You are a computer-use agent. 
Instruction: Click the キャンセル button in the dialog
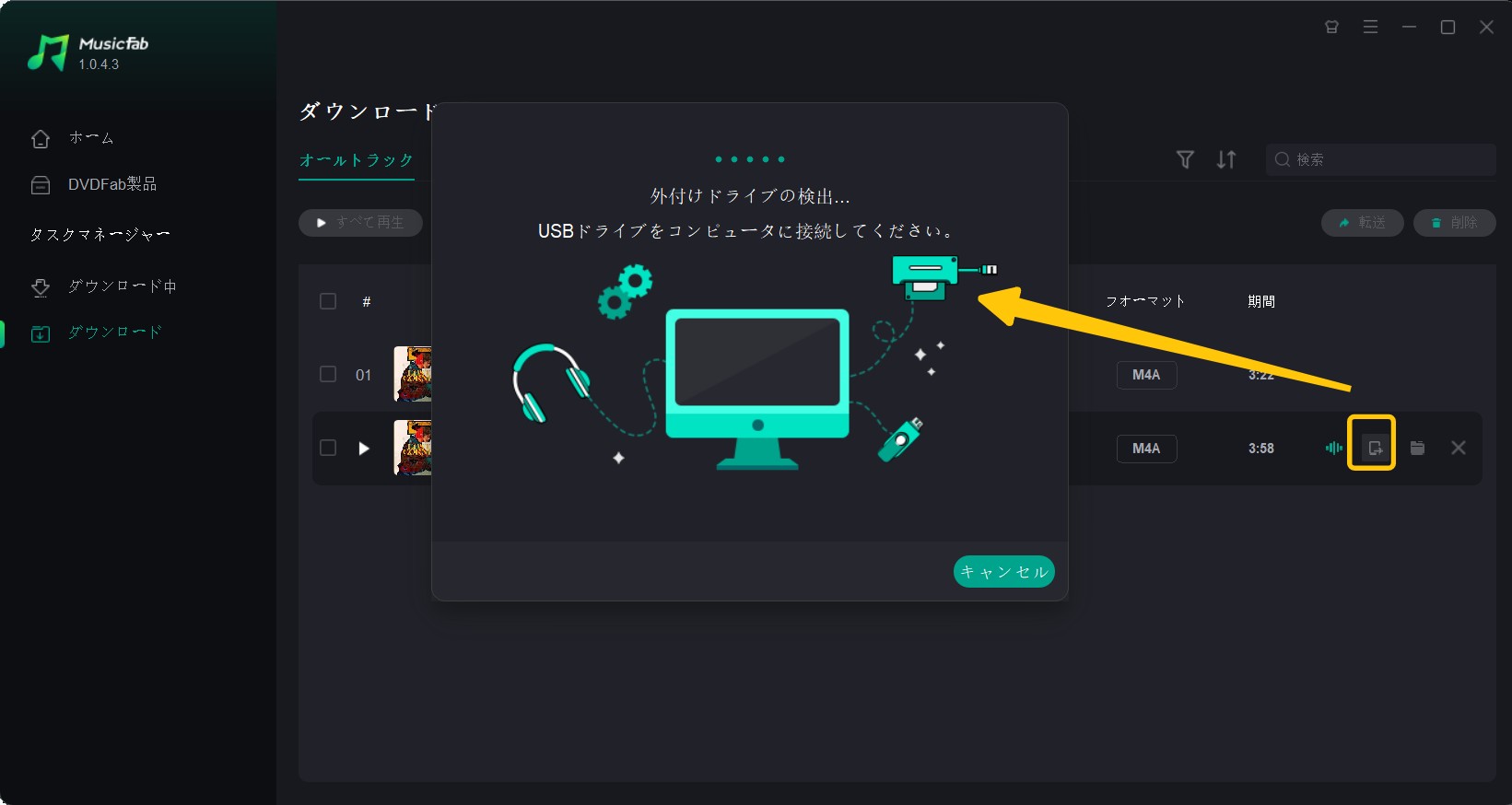[1004, 571]
